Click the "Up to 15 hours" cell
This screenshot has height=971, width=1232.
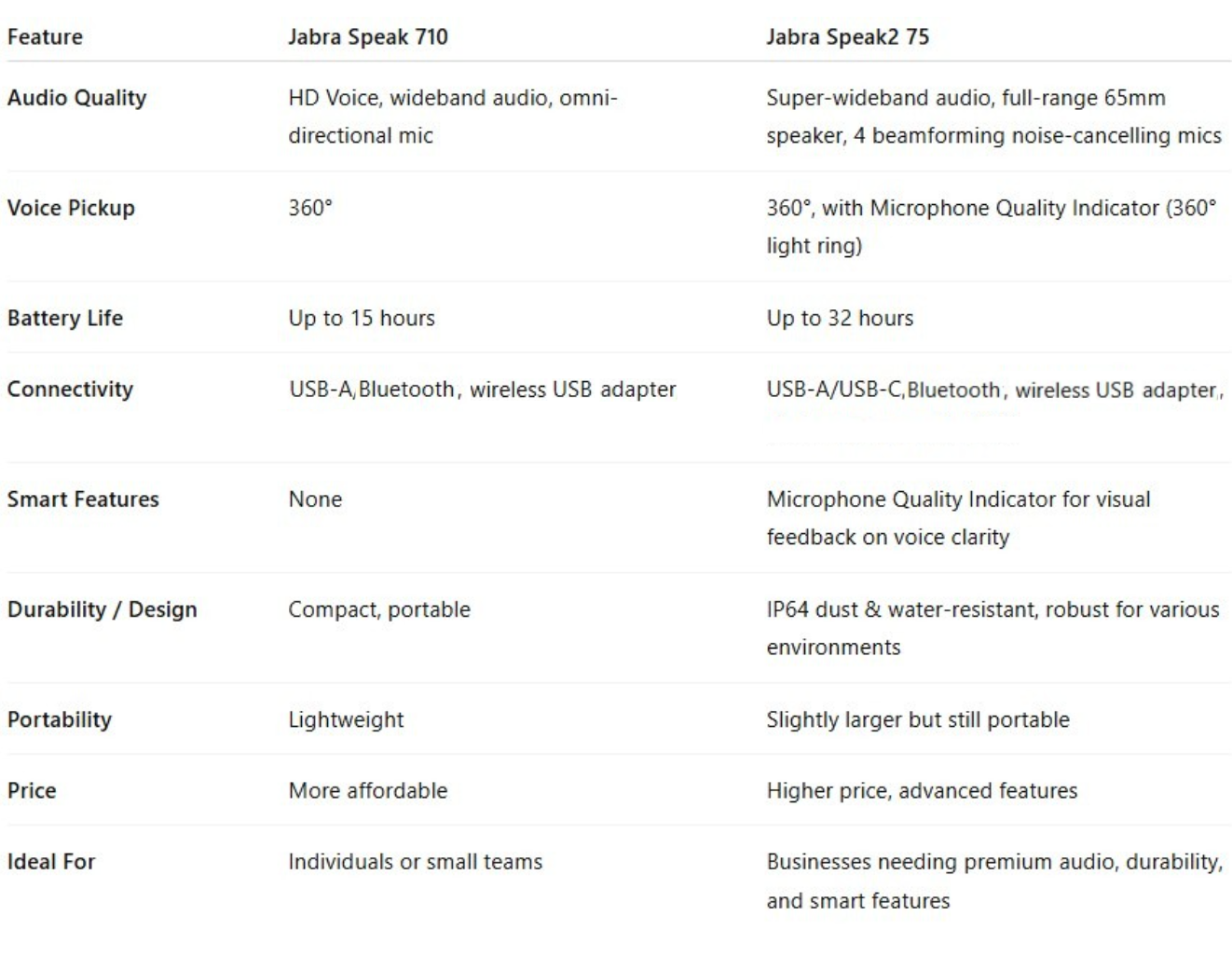tap(361, 318)
